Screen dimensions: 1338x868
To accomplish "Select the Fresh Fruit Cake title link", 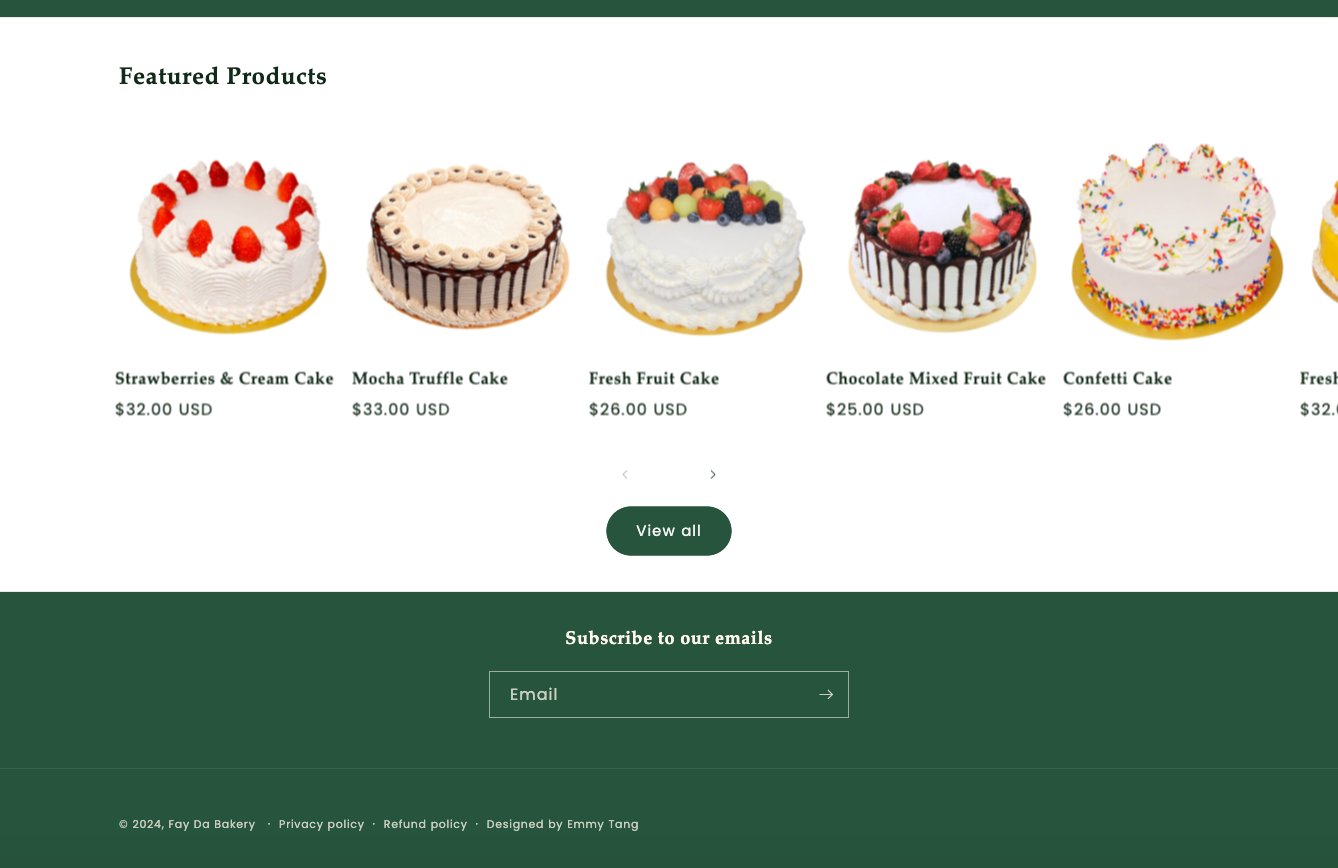I will (654, 378).
